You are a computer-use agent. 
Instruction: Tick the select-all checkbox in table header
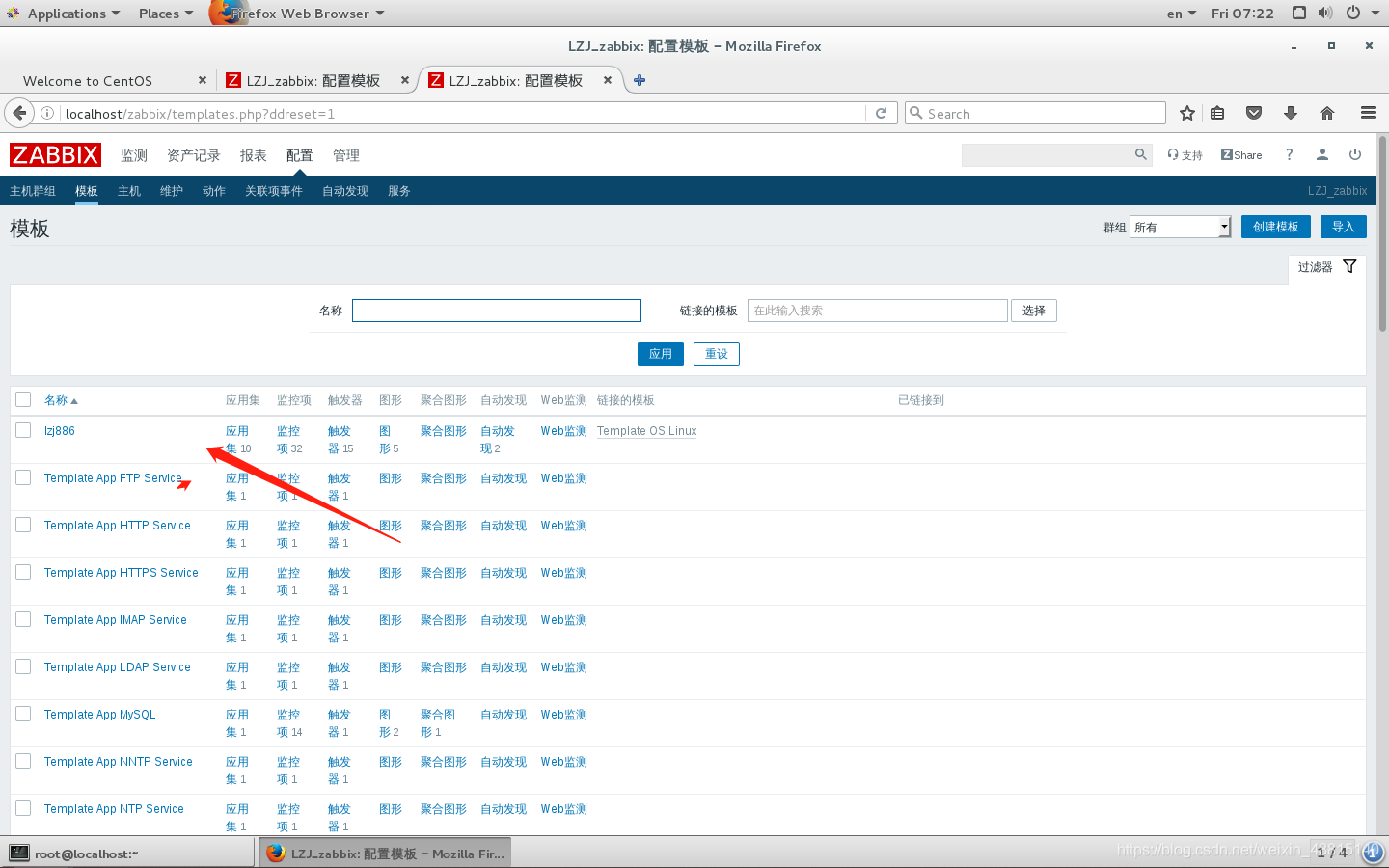(x=23, y=399)
